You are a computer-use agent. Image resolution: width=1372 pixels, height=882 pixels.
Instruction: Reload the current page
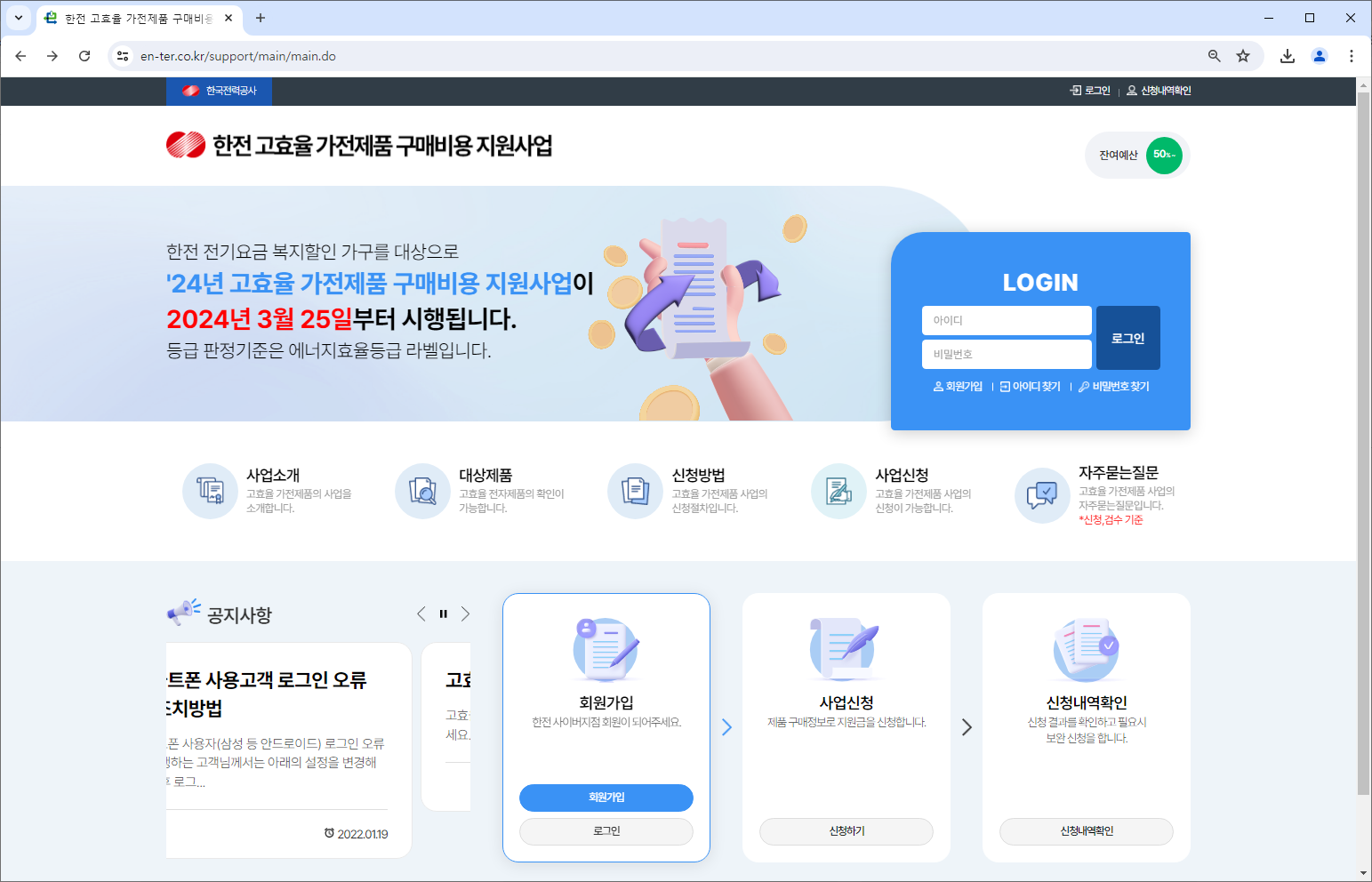tap(84, 56)
